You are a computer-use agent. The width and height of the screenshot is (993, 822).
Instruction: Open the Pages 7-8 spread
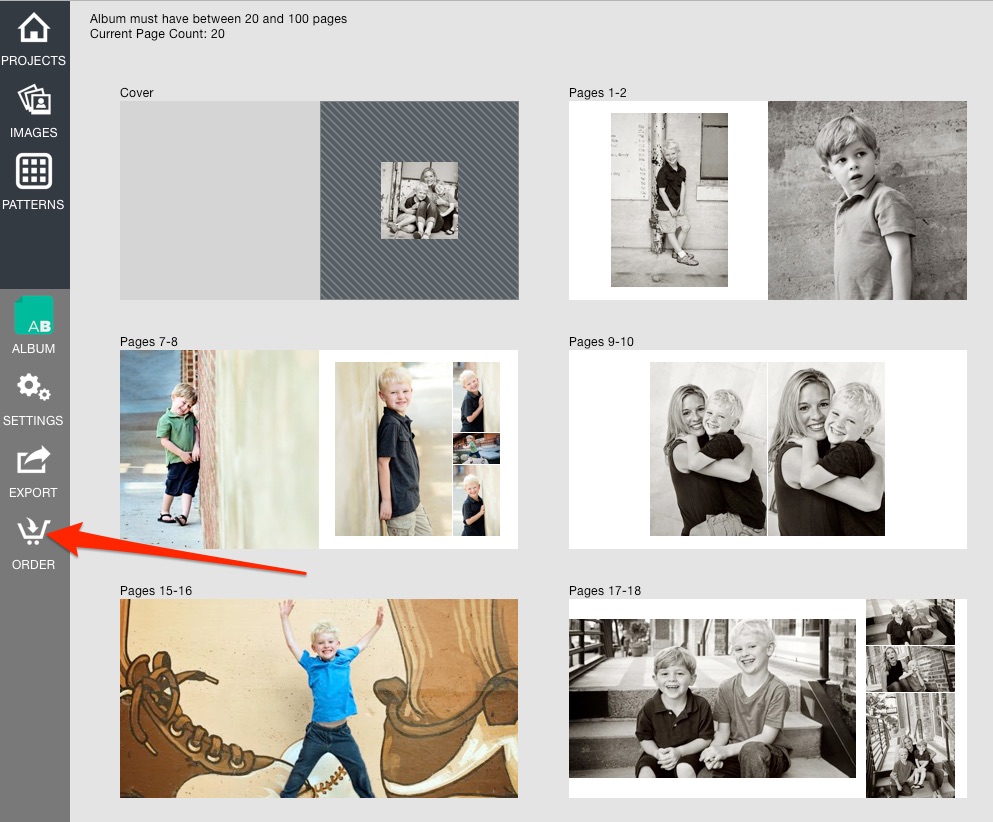319,449
